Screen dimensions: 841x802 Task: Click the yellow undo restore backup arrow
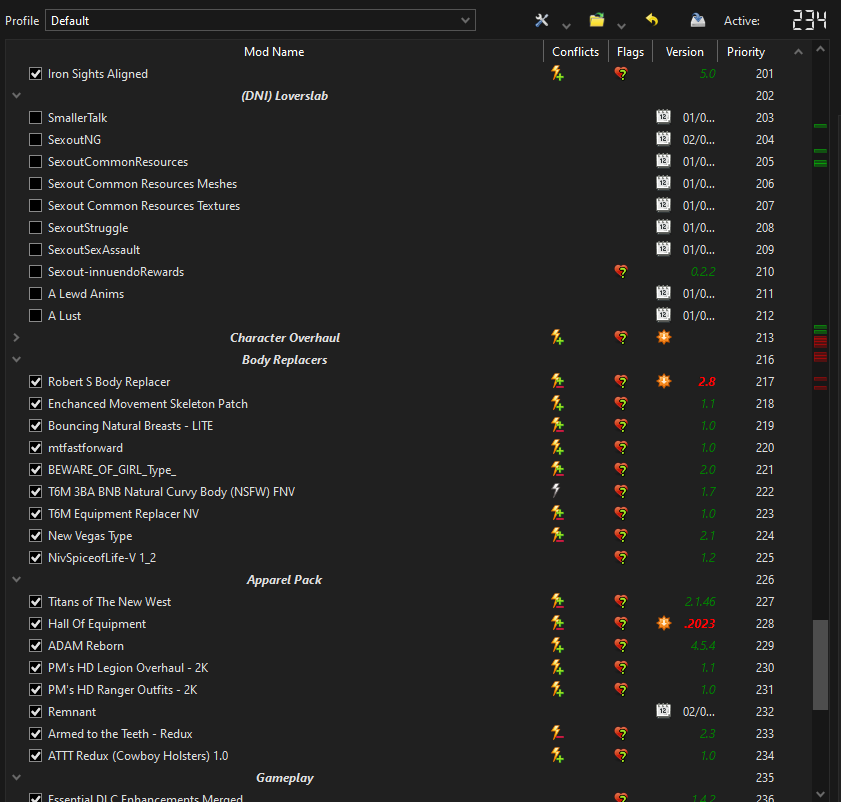click(652, 20)
